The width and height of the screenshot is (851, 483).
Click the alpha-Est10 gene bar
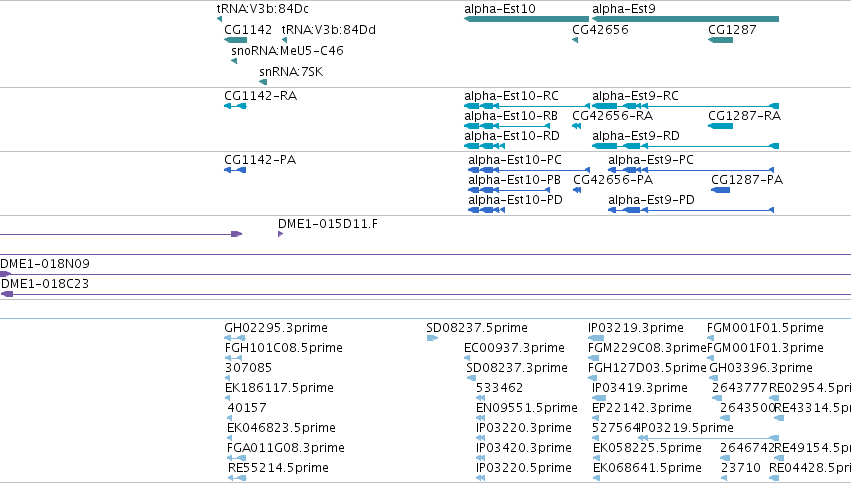coord(526,19)
